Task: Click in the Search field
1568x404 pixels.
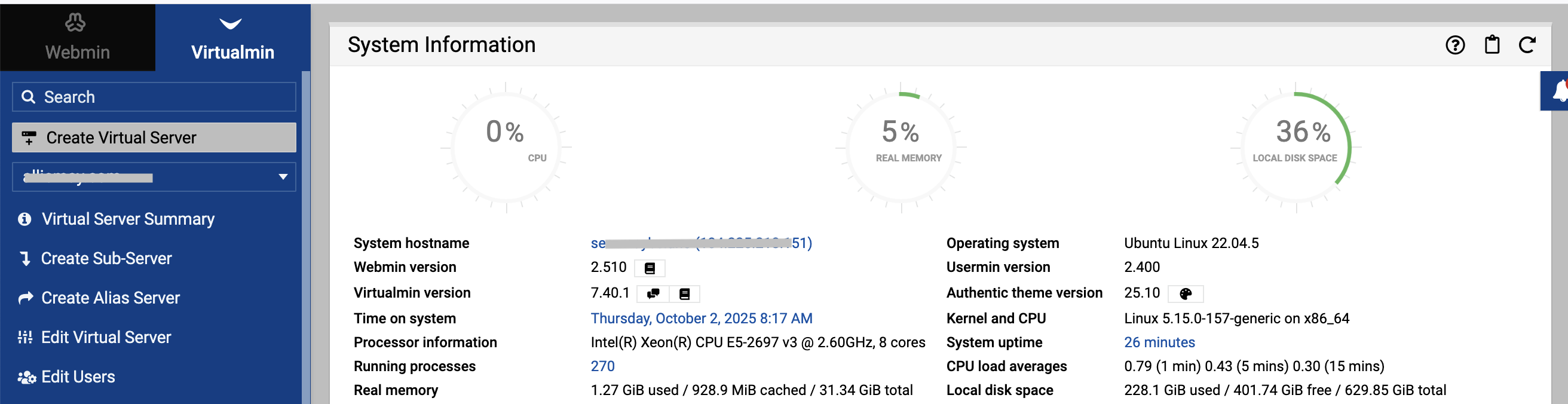Action: (x=154, y=97)
